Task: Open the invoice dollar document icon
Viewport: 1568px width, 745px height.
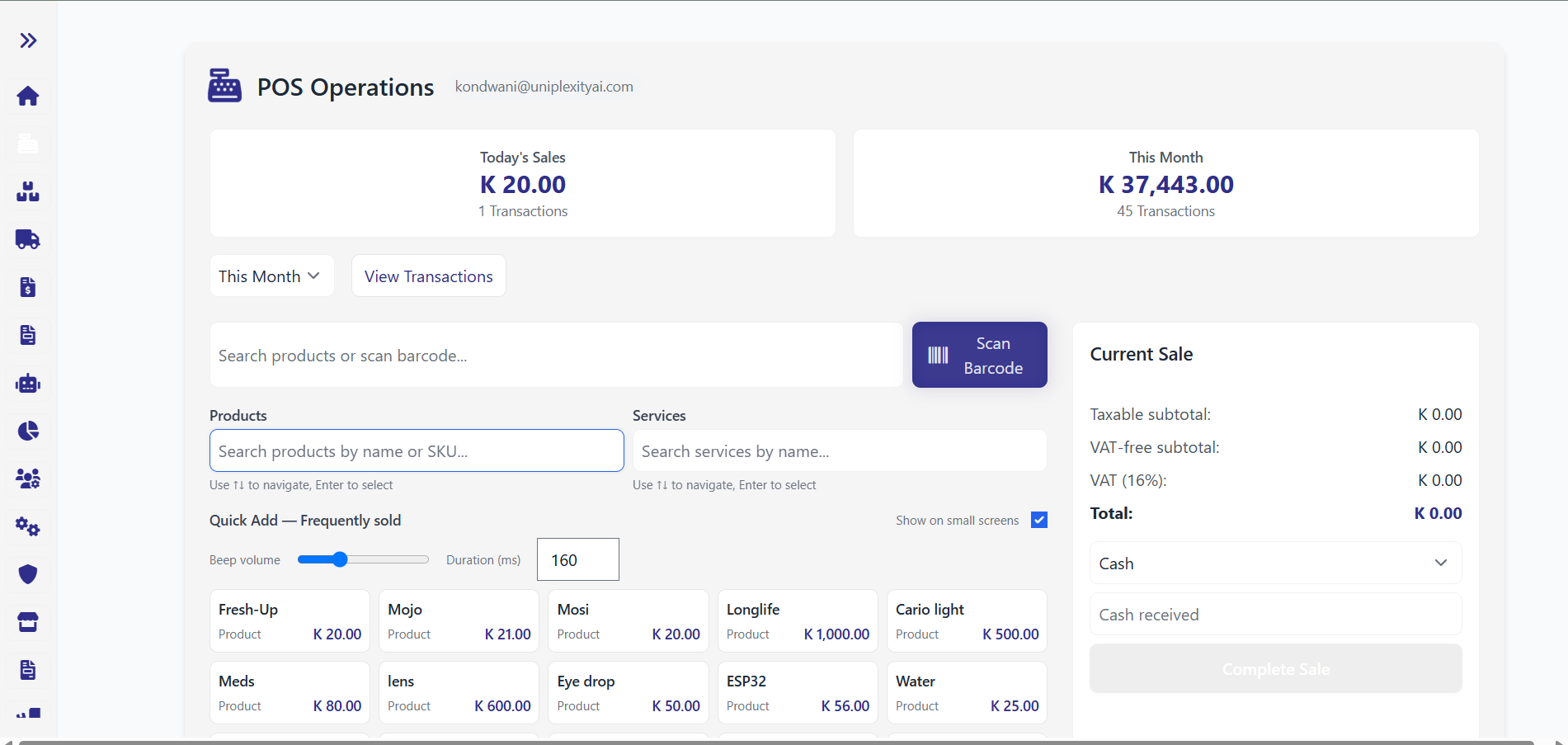Action: [28, 287]
